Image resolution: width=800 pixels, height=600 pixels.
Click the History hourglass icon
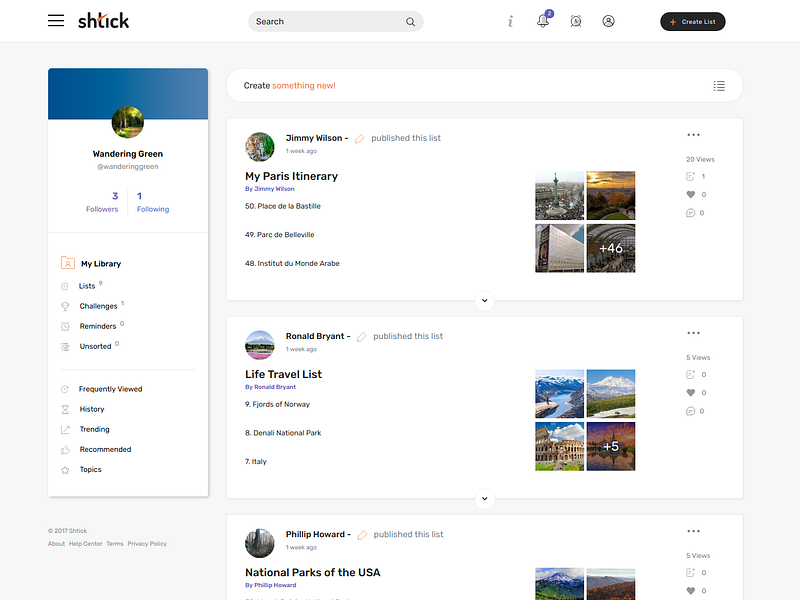click(x=65, y=410)
